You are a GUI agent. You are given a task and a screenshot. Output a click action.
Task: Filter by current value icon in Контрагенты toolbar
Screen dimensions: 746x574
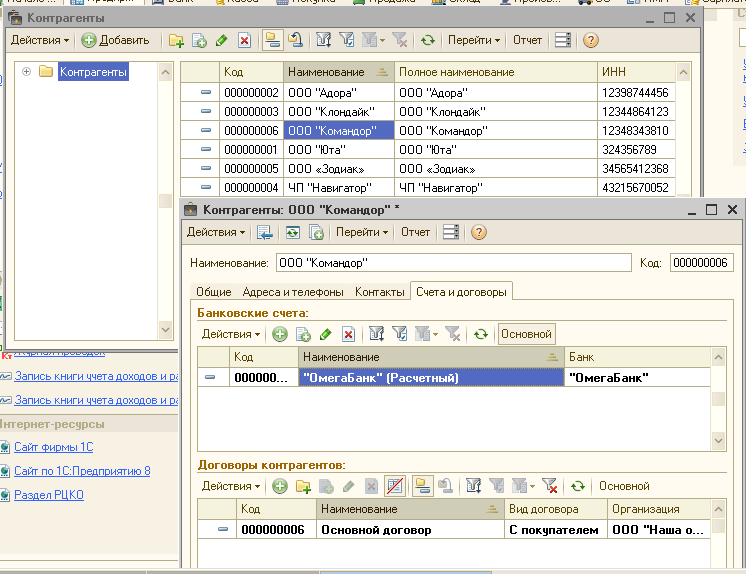[x=347, y=40]
